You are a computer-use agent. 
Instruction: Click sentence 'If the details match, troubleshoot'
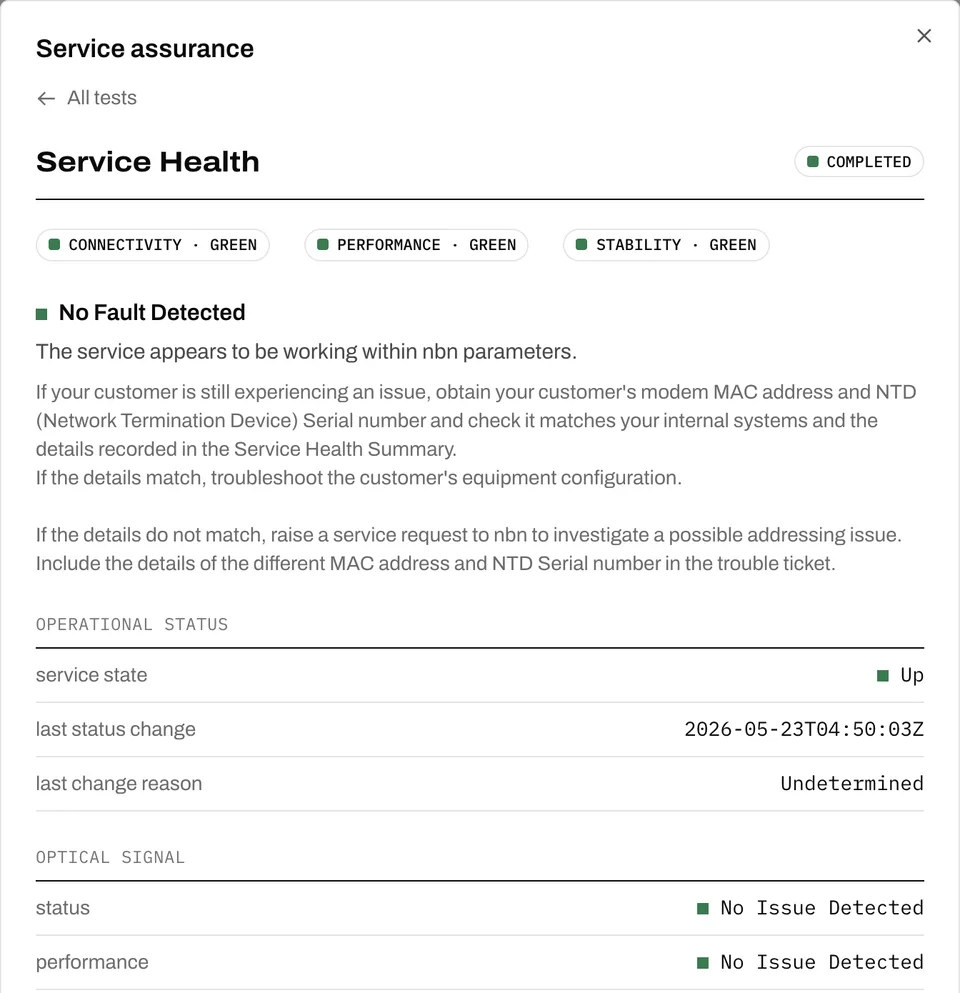click(x=359, y=478)
